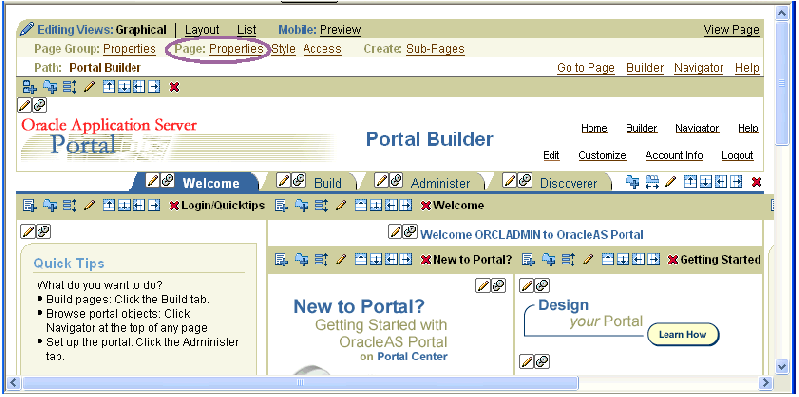
Task: Switch to List editing view
Action: coord(247,30)
